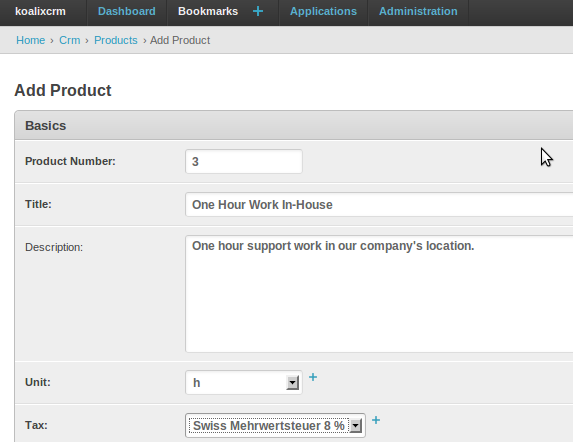Click the Tax label
Screen dimensions: 573x442
tap(36, 425)
